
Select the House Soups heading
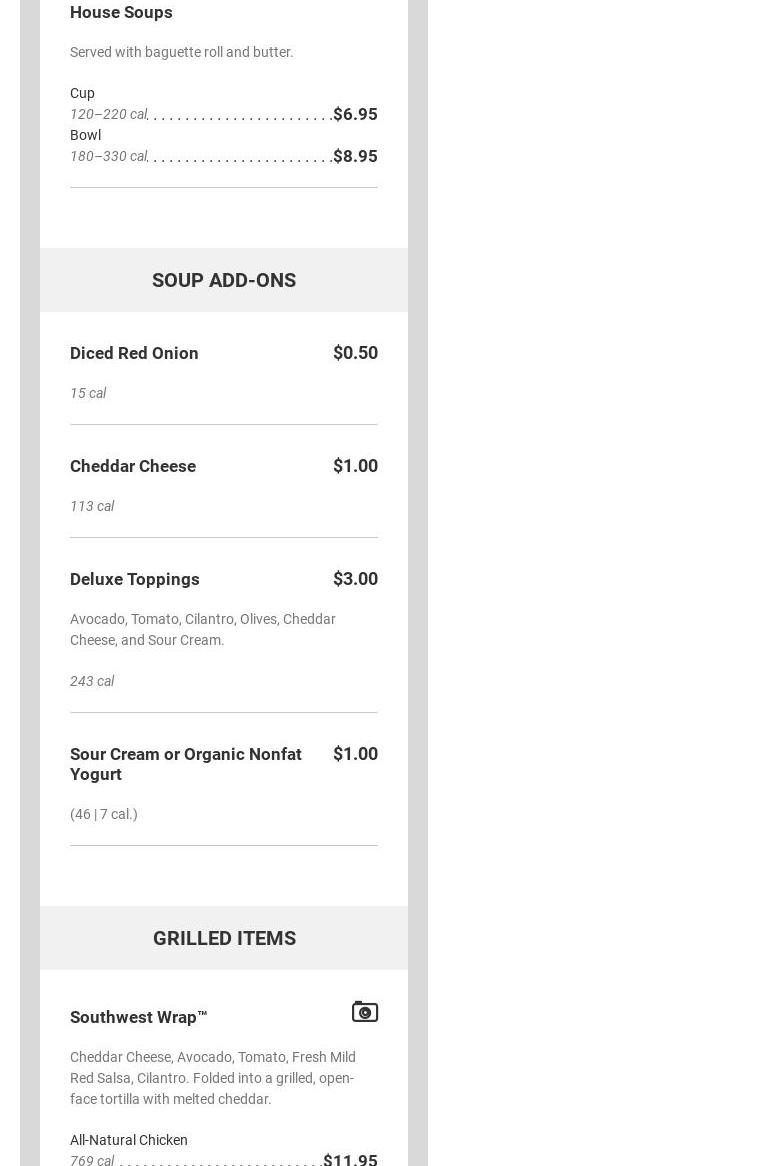tap(121, 12)
